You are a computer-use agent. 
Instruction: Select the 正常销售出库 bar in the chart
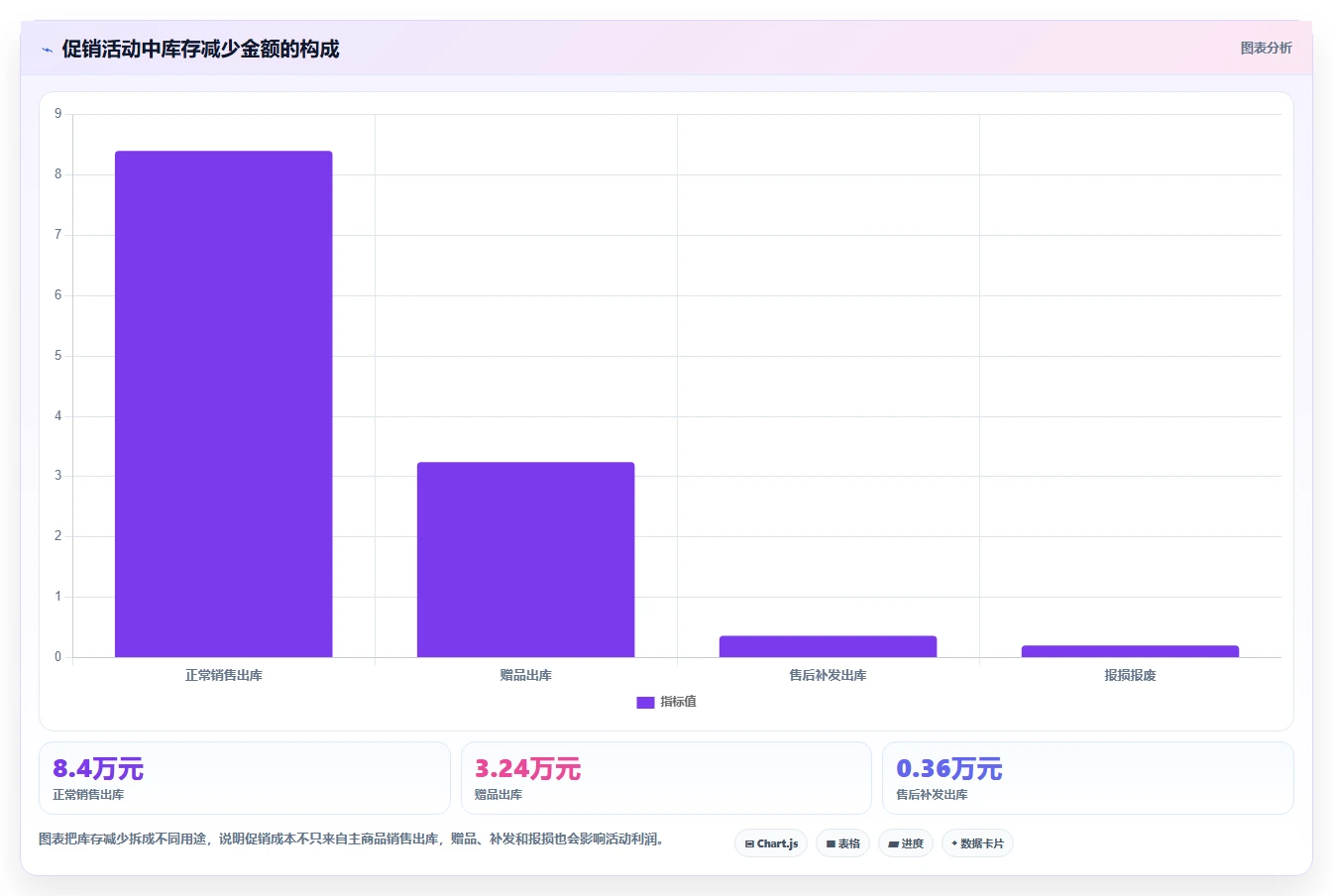point(224,403)
